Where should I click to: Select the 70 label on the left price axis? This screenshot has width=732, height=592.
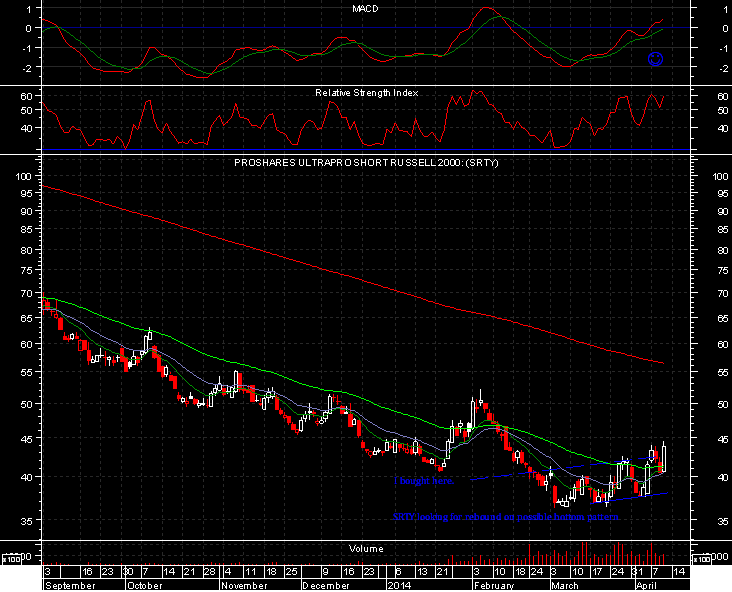tap(26, 293)
